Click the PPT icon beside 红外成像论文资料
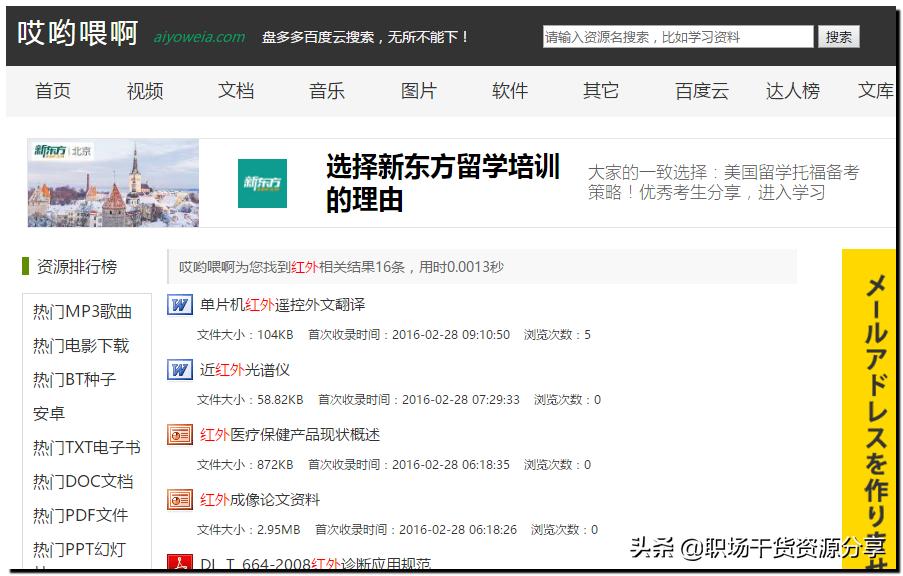This screenshot has height=576, width=903. click(x=179, y=500)
